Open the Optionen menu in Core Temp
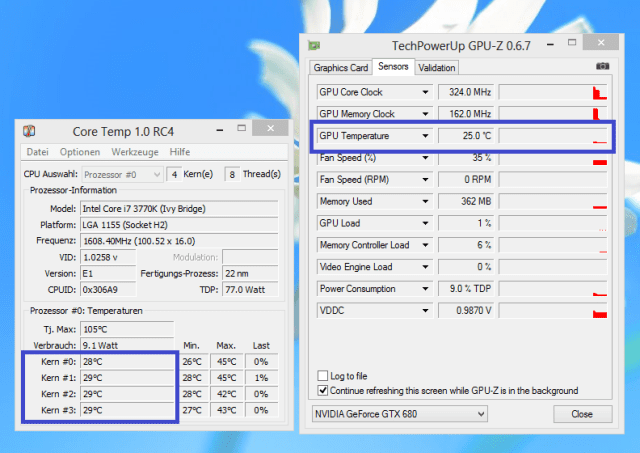 click(80, 152)
